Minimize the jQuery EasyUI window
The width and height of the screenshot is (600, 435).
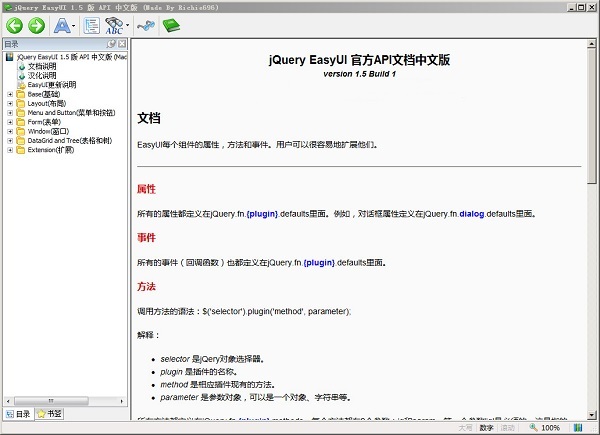pyautogui.click(x=571, y=7)
